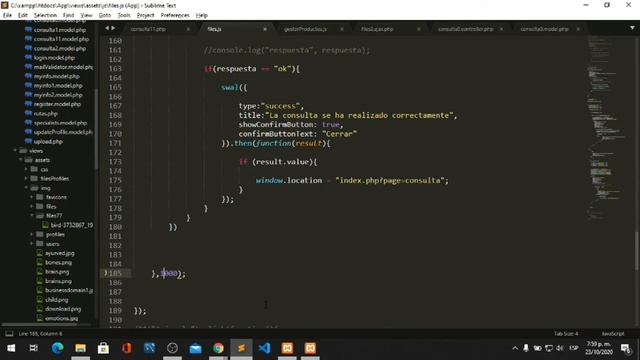This screenshot has width=640, height=360.
Task: Click the editor vertical scrollbar
Action: tap(636, 251)
